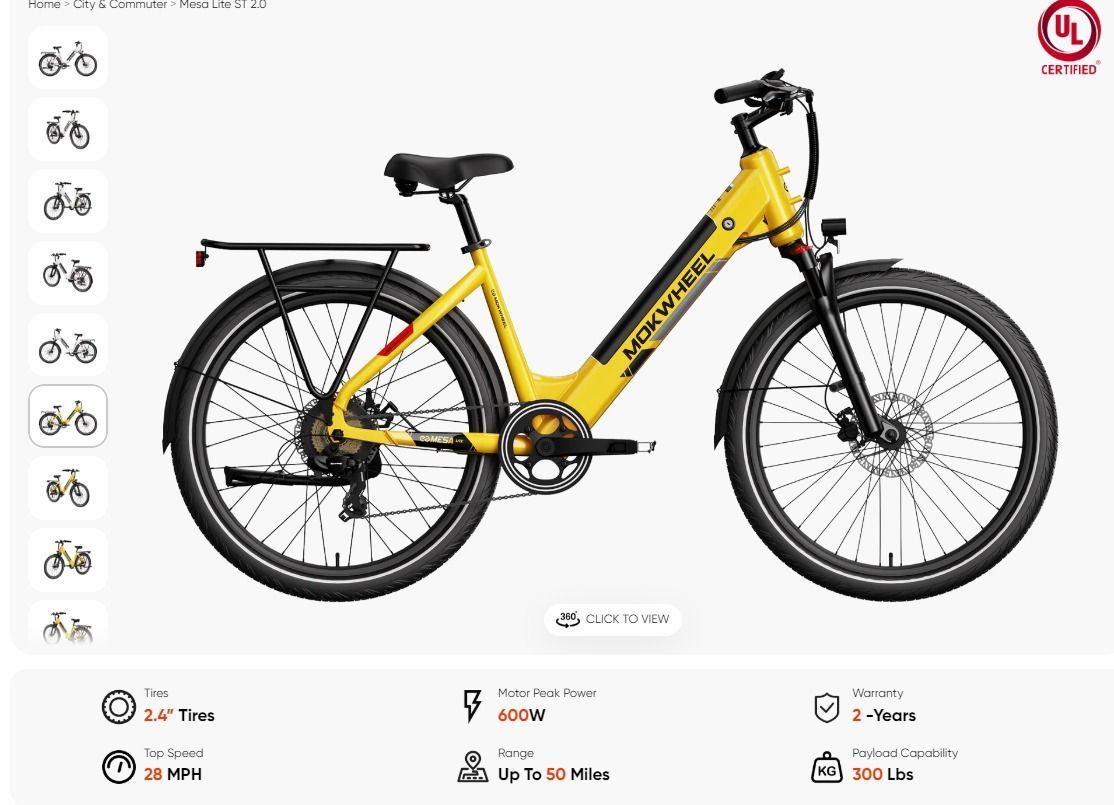The height and width of the screenshot is (805, 1114).
Task: Click the map pin range icon
Action: click(x=472, y=767)
